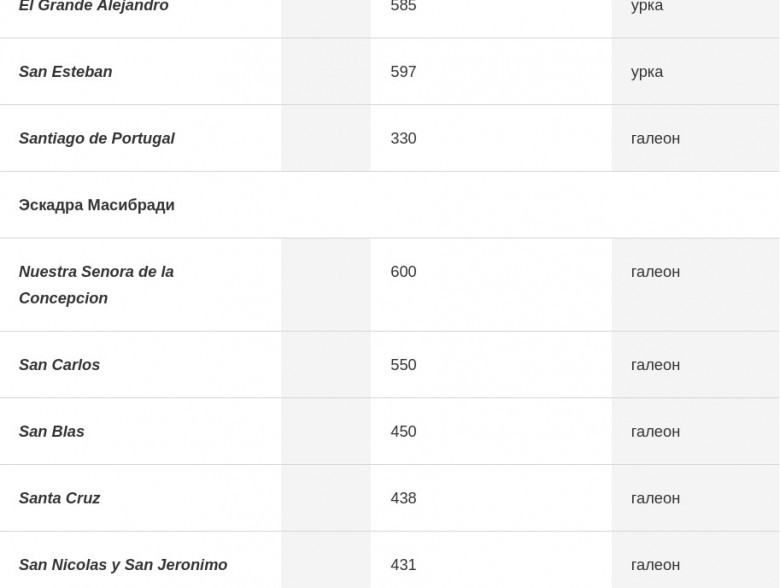Click Santa Cruz ship name
The height and width of the screenshot is (588, 780).
[60, 498]
